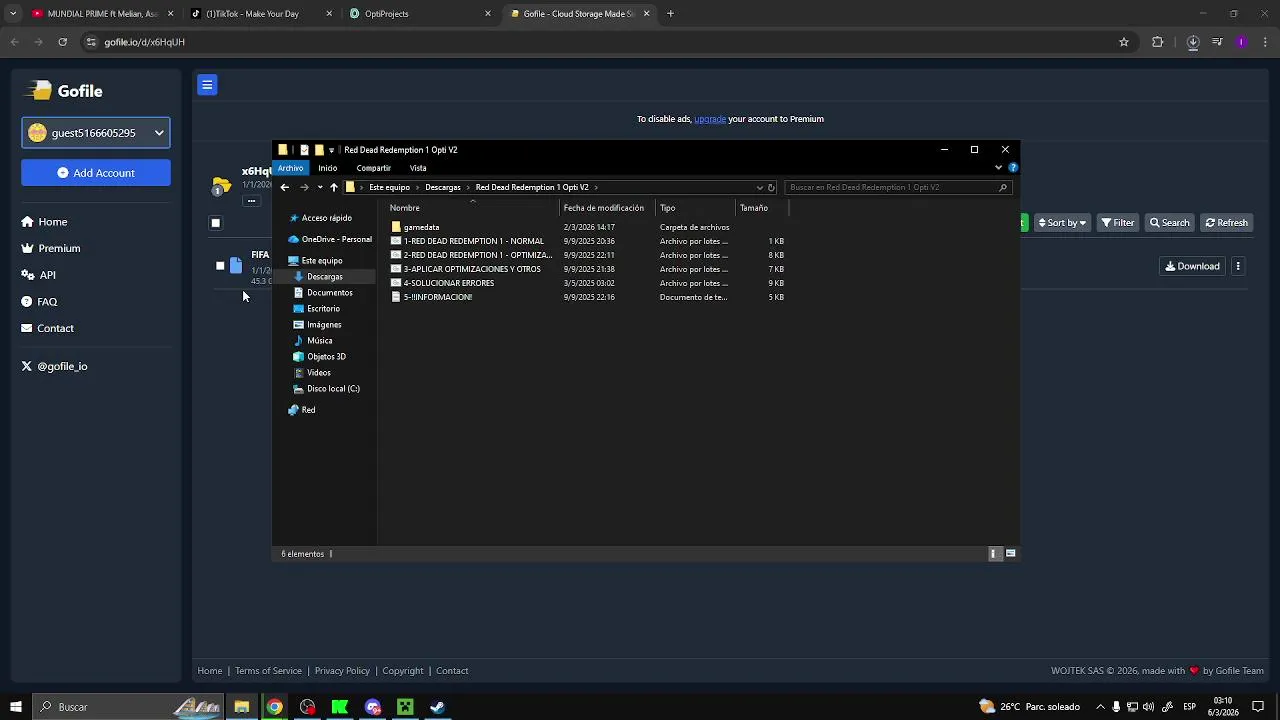The image size is (1280, 720).
Task: Expand the Explorer ribbon with the chevron
Action: click(998, 168)
